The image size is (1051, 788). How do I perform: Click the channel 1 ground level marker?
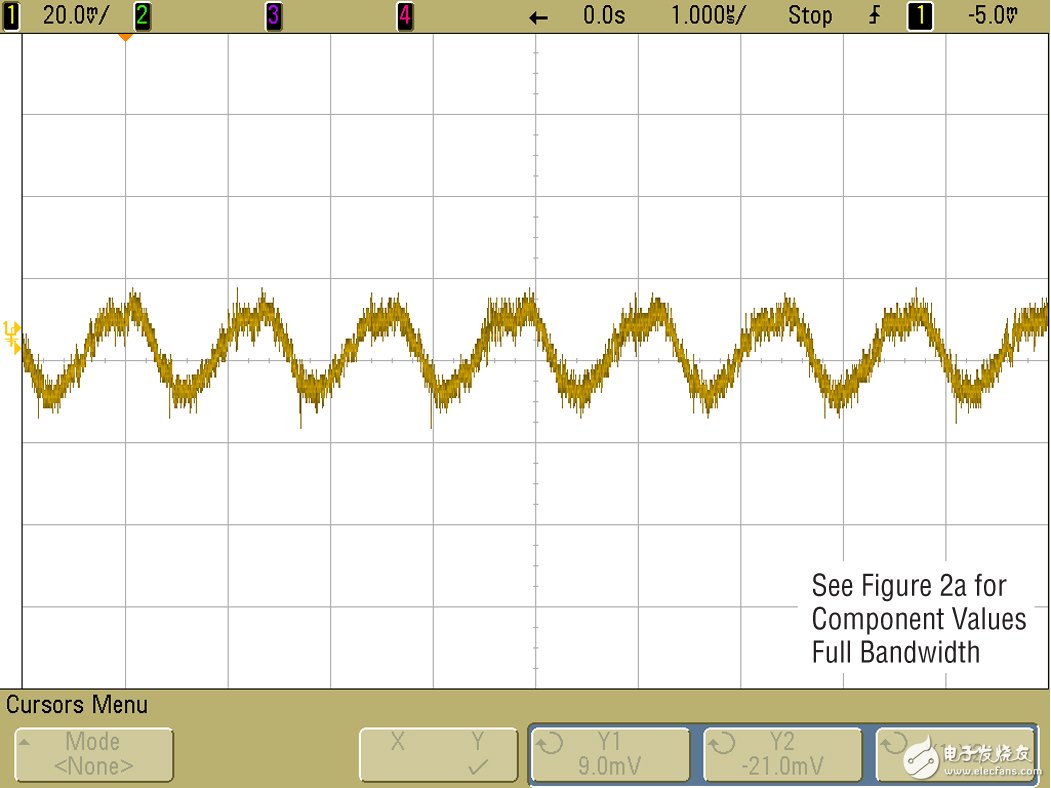coord(11,335)
